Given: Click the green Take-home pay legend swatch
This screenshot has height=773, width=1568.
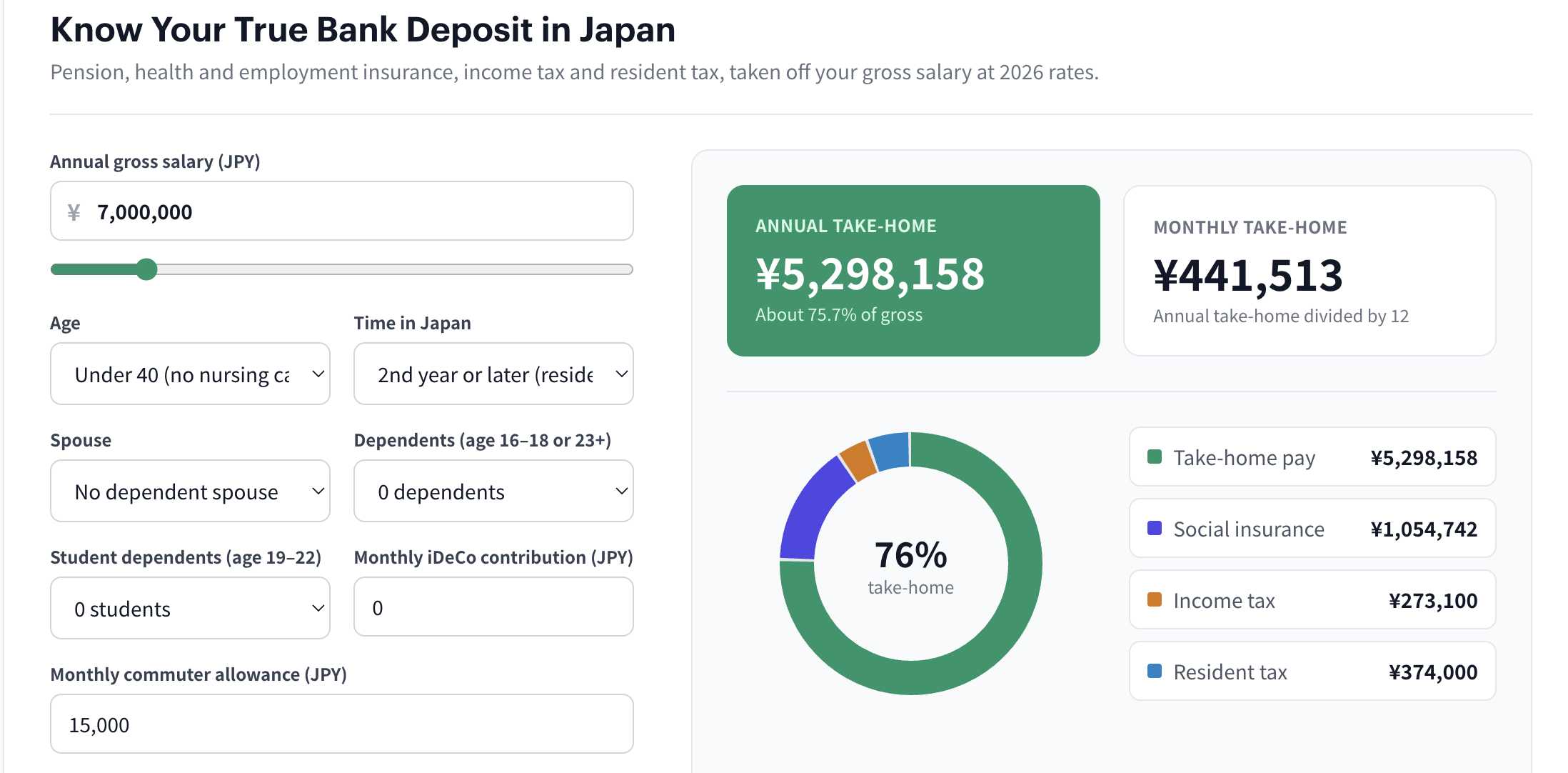Looking at the screenshot, I should 1155,457.
